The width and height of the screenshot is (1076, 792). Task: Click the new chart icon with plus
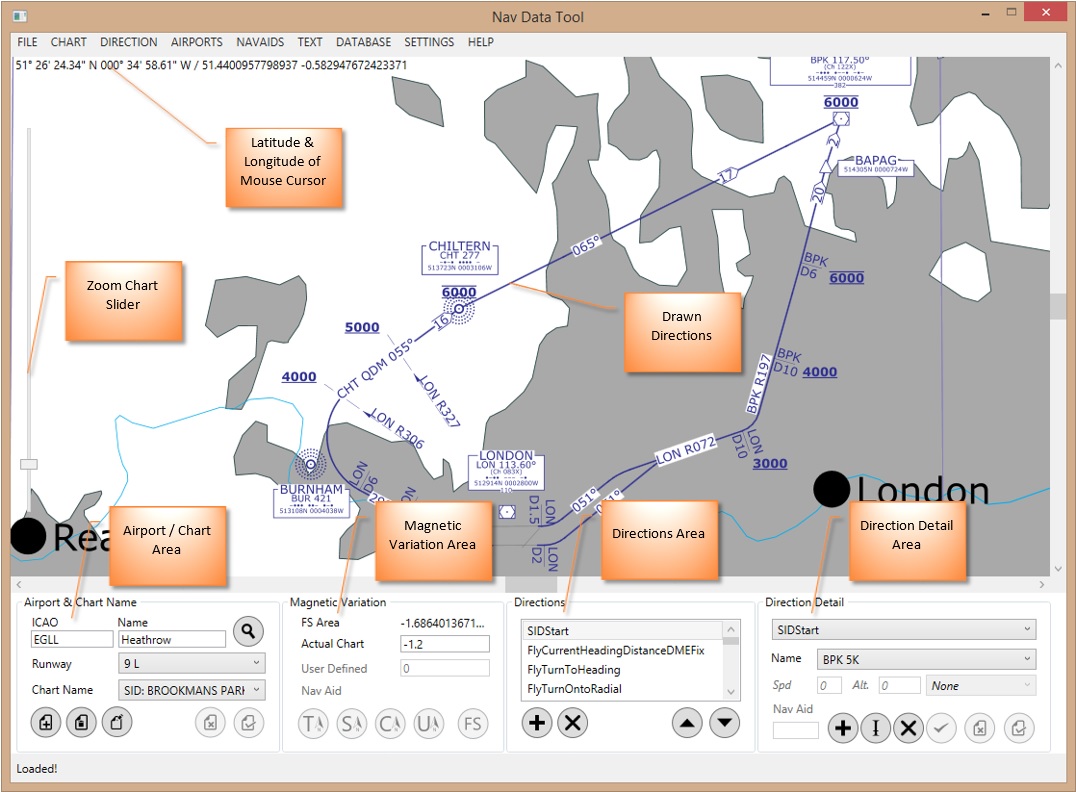[46, 722]
